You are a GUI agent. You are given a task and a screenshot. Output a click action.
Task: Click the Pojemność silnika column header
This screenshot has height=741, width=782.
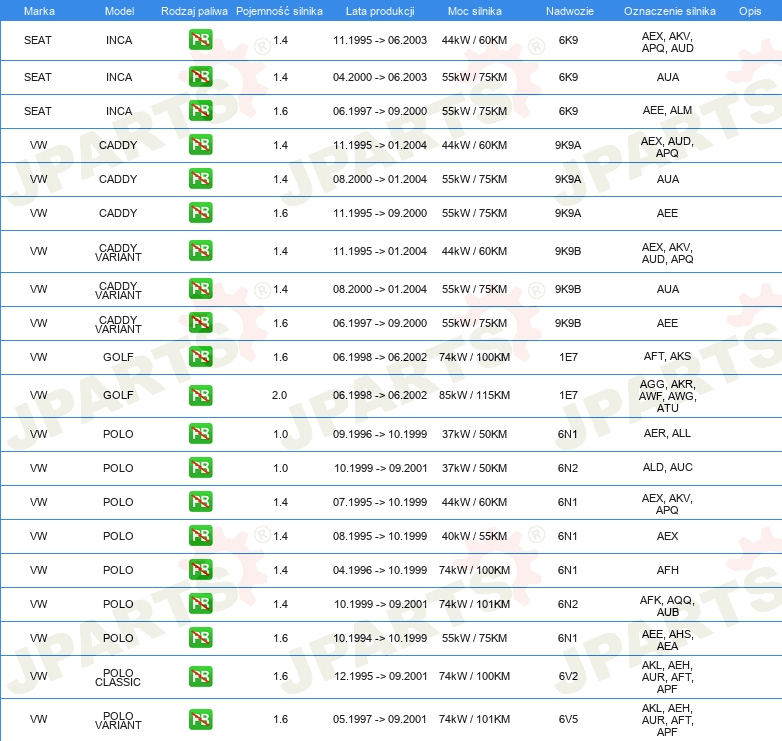(x=279, y=11)
